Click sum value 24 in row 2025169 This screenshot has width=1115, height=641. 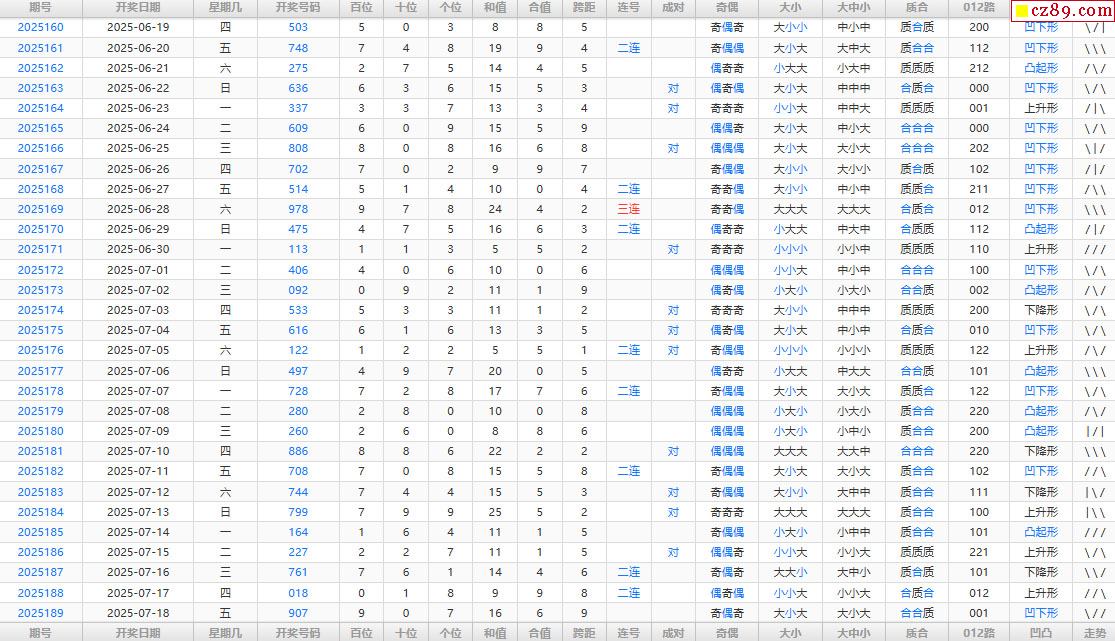pos(495,209)
